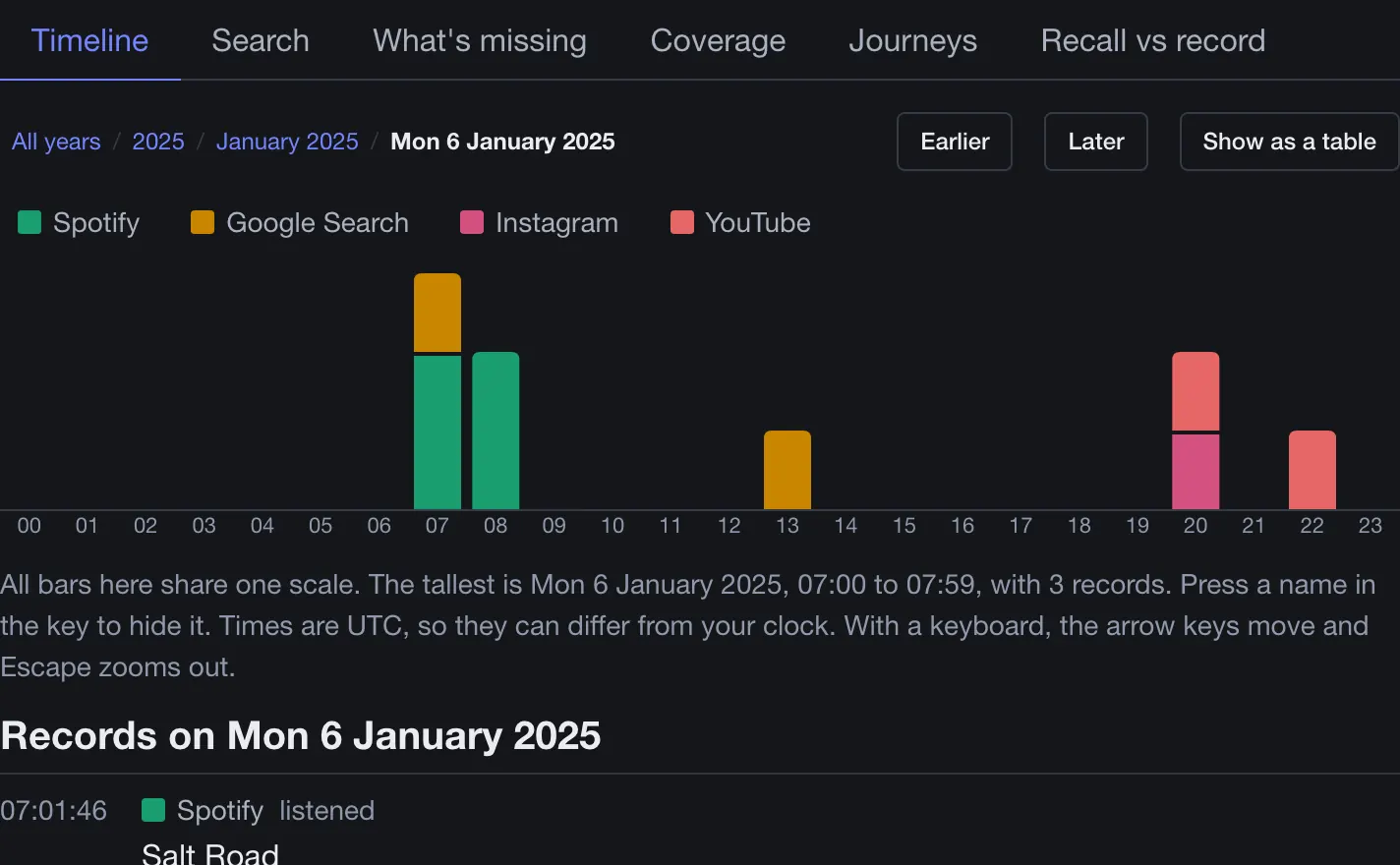The width and height of the screenshot is (1400, 865).
Task: Open the January 2025 breadcrumb link
Action: [287, 142]
